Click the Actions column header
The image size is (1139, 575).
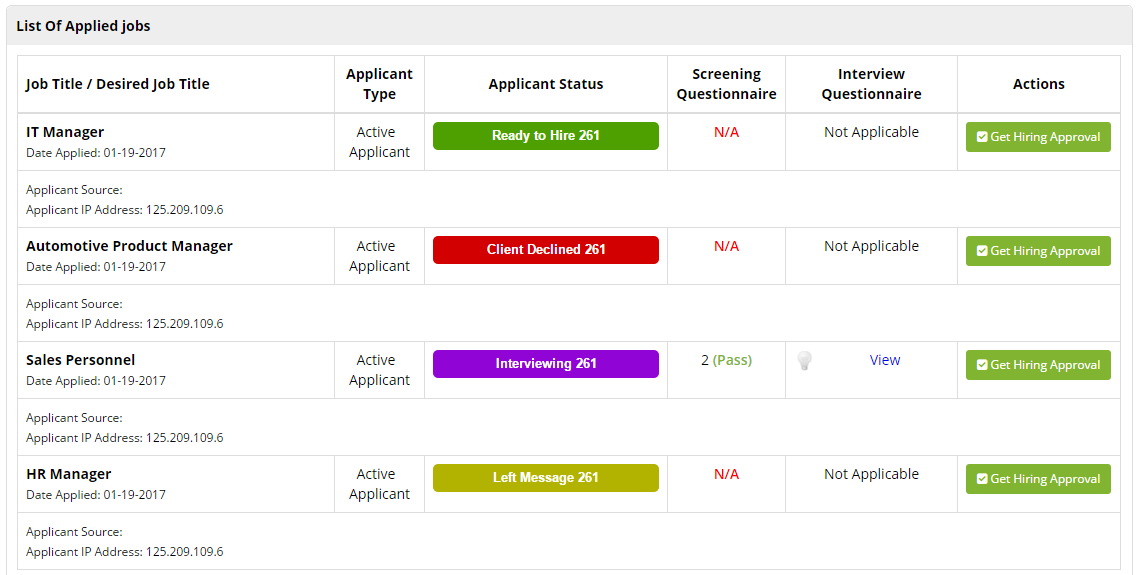click(x=1039, y=84)
